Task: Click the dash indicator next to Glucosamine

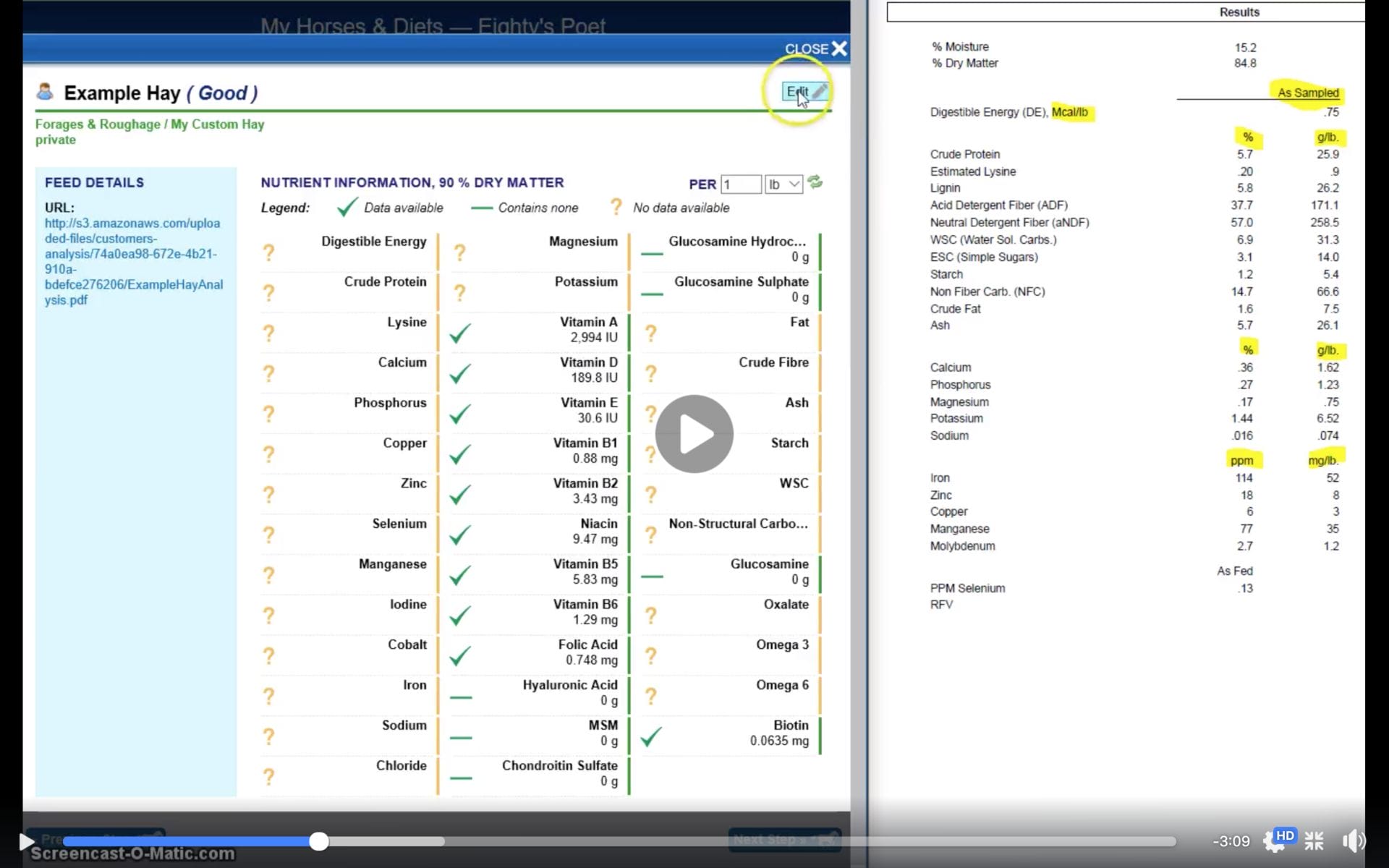Action: (x=652, y=575)
